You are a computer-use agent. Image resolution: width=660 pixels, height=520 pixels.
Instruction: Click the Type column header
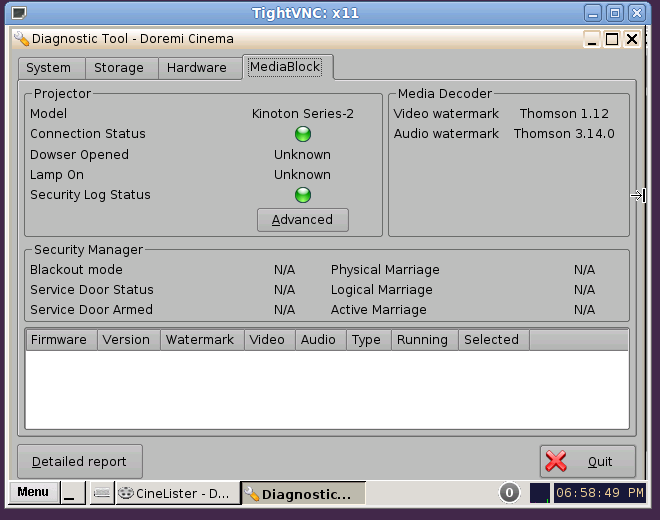[x=369, y=340]
